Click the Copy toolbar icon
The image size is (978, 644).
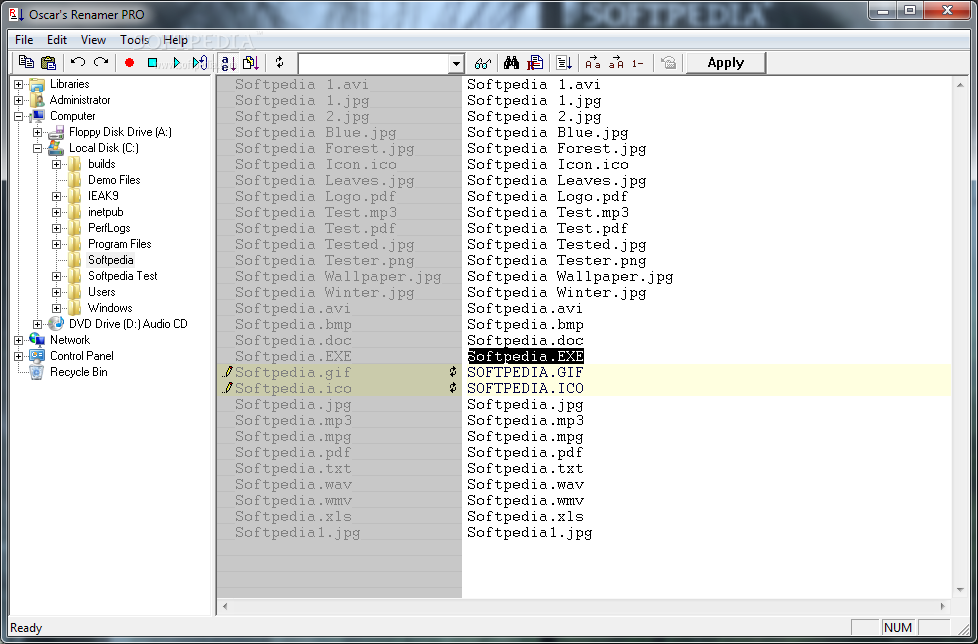coord(26,62)
